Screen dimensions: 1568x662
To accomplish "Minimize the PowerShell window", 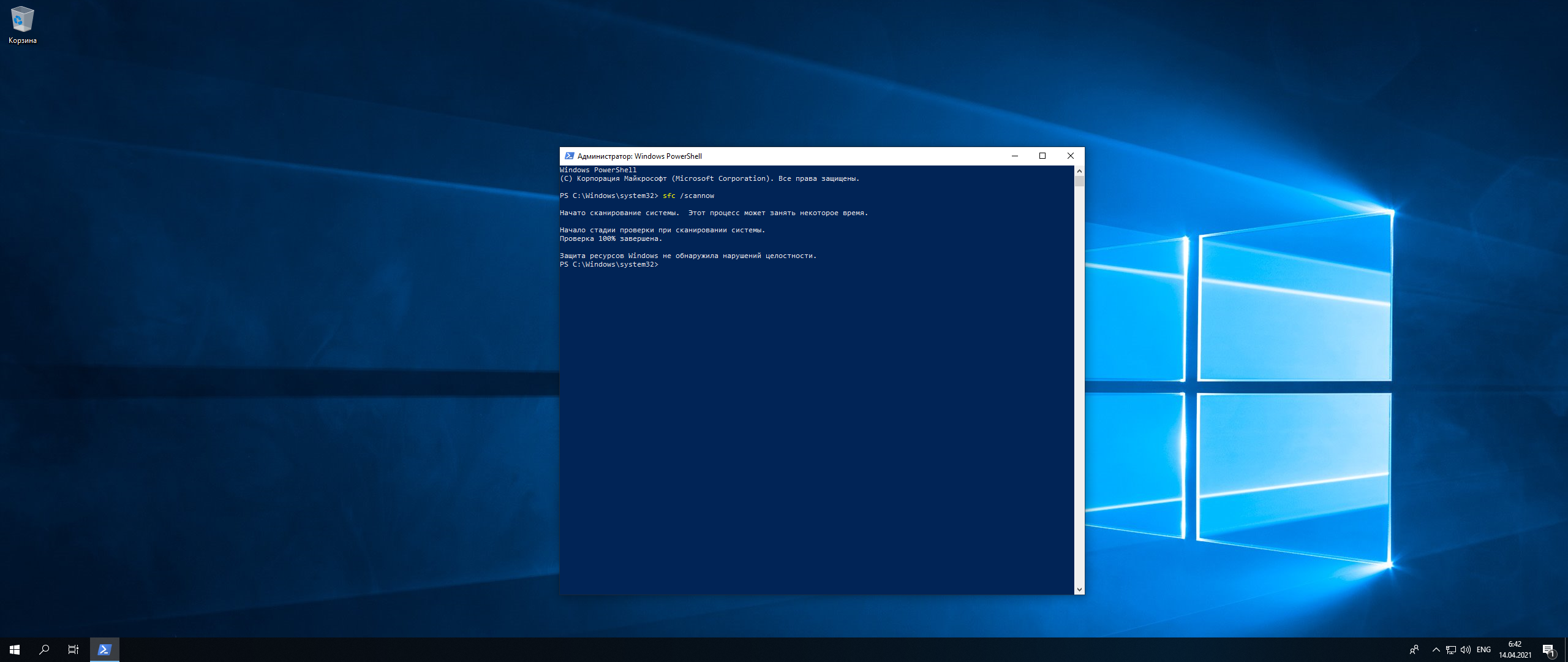I will [x=1015, y=156].
